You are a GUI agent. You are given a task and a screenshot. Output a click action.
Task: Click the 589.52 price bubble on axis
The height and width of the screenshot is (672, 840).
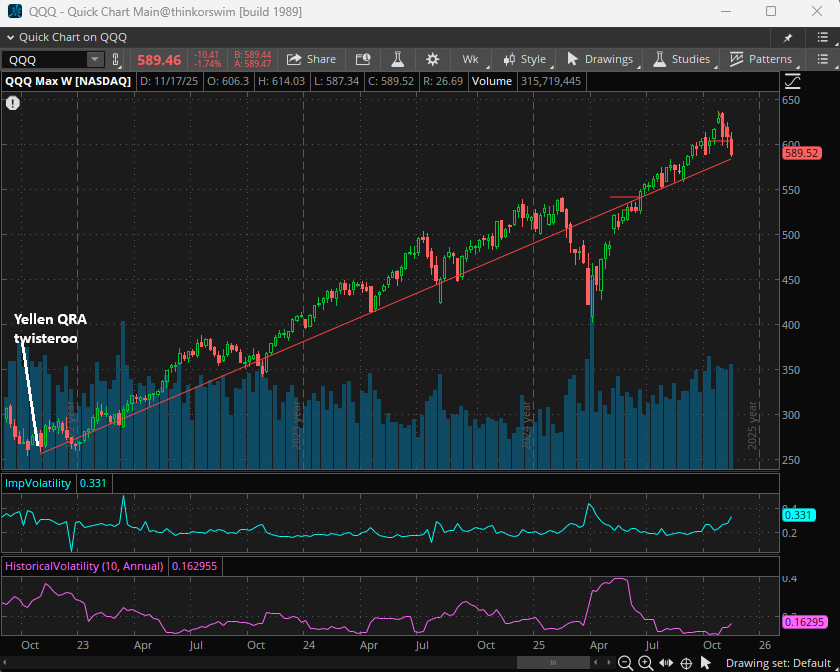coord(801,153)
